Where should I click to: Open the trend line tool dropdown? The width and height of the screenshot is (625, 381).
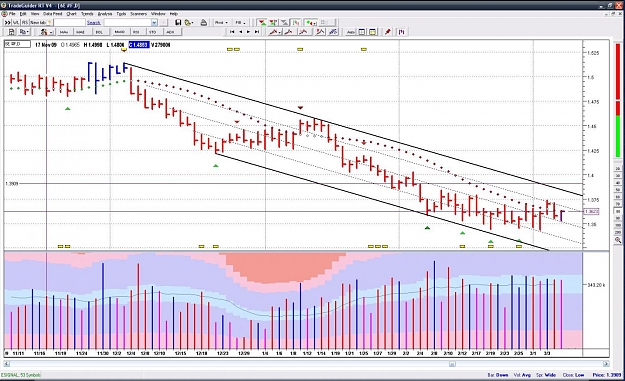[x=275, y=32]
